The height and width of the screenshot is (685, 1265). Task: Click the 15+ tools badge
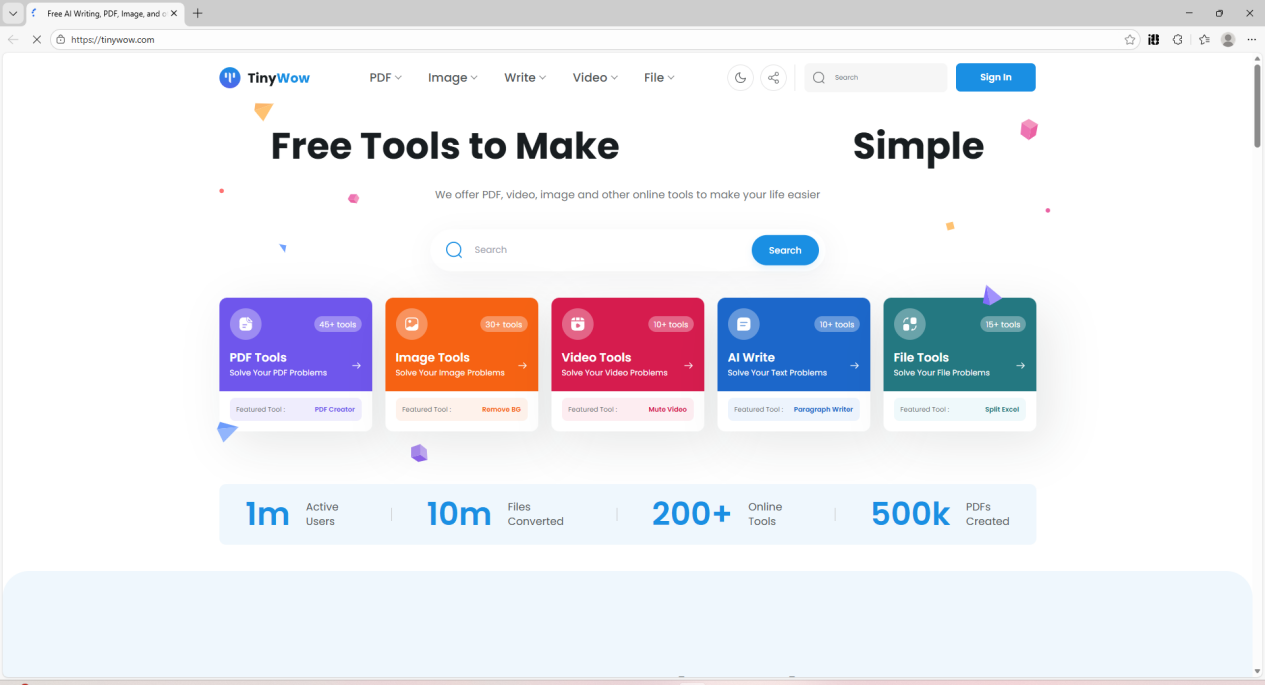(x=1002, y=324)
